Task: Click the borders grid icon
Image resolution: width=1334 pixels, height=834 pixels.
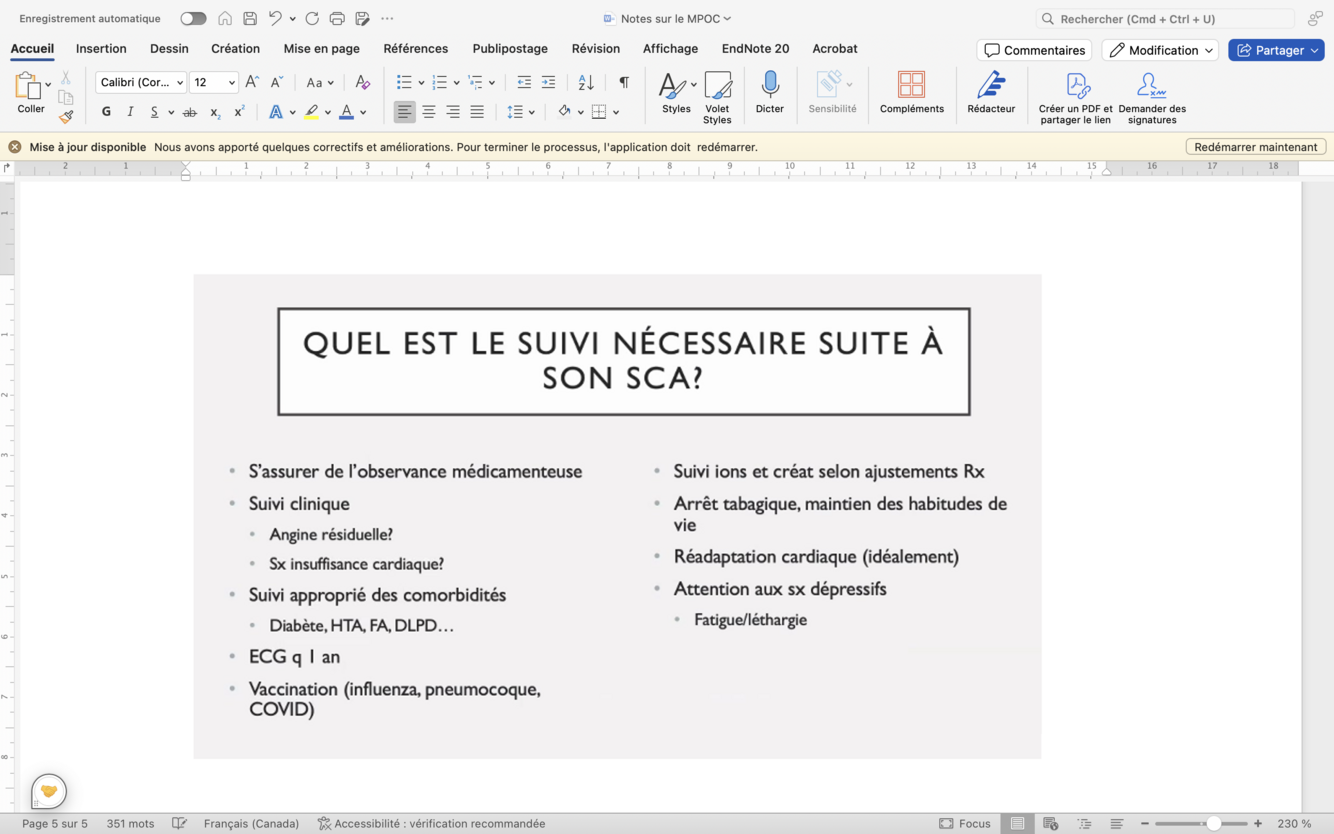Action: [599, 112]
